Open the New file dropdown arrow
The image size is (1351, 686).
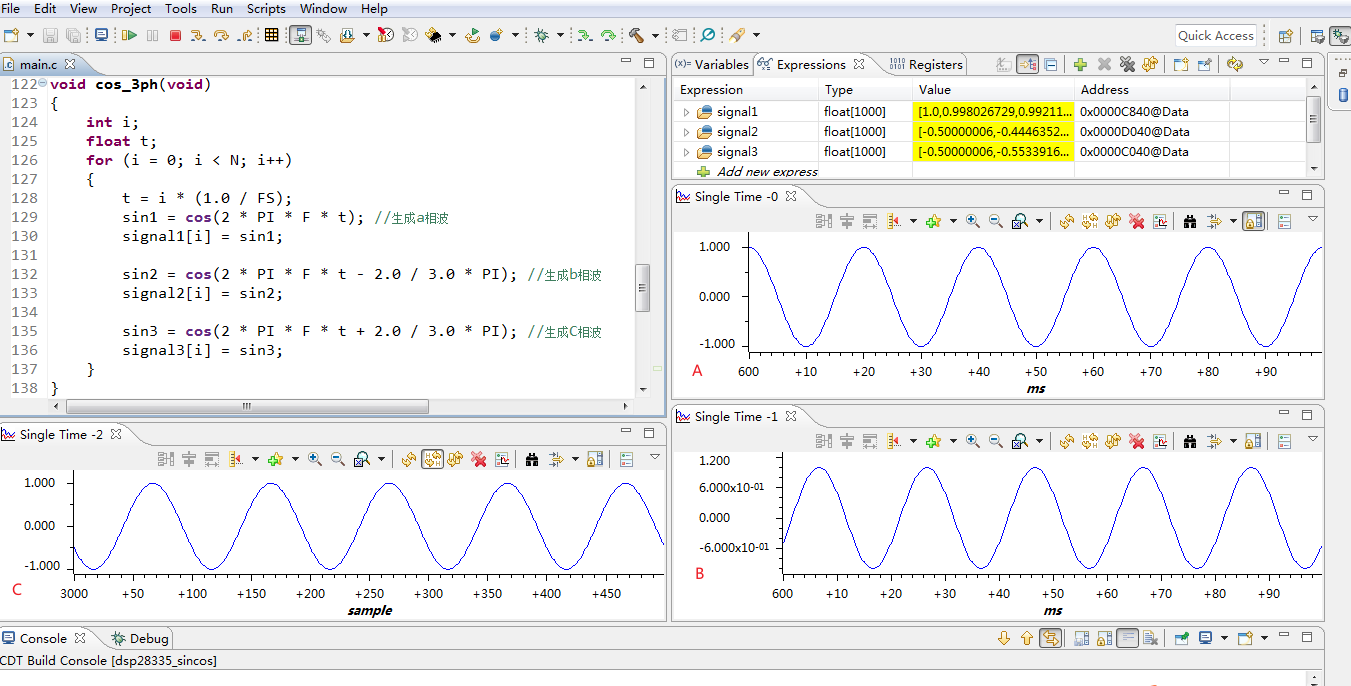coord(30,35)
